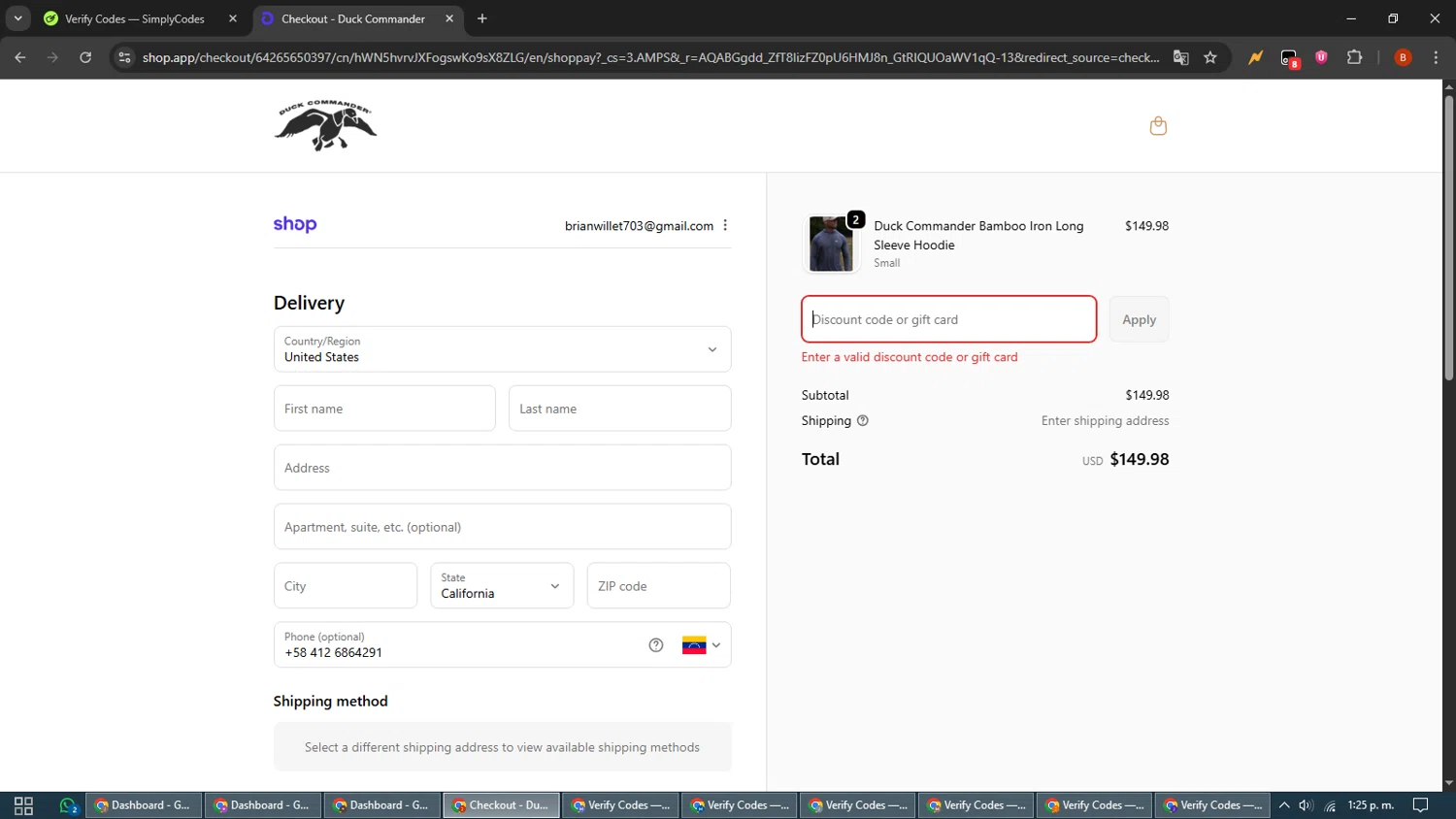Open the Checkout - Du... taskbar window
Image resolution: width=1456 pixels, height=819 pixels.
point(501,805)
